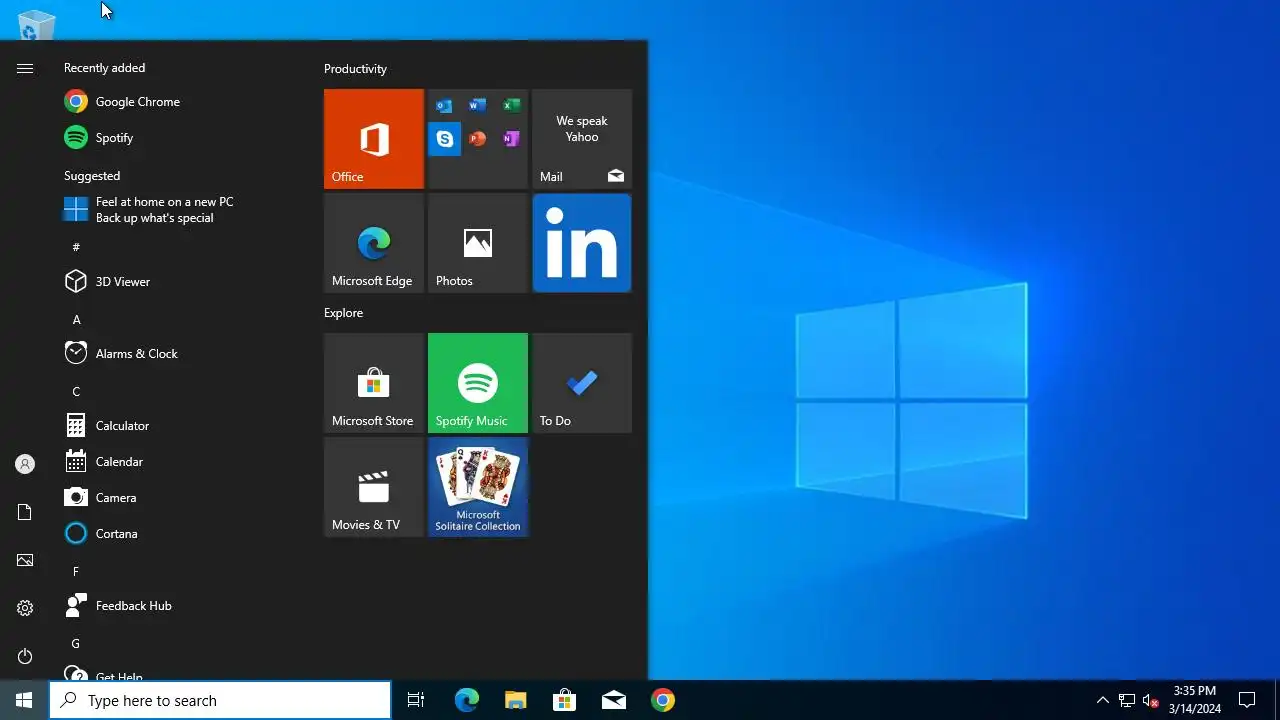The width and height of the screenshot is (1280, 720).
Task: Open the LinkedIn tile
Action: pos(582,243)
